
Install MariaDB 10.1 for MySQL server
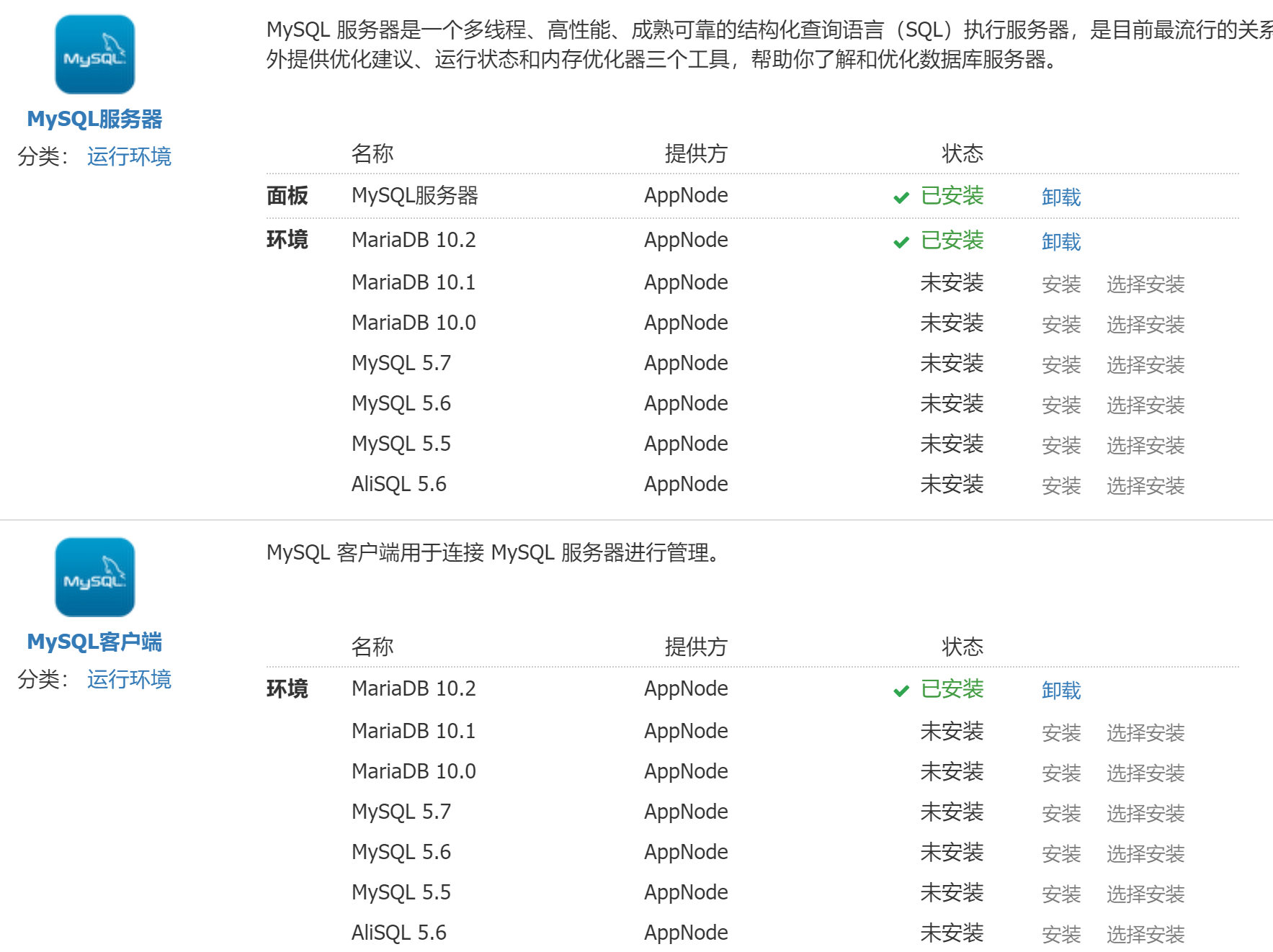(1060, 284)
